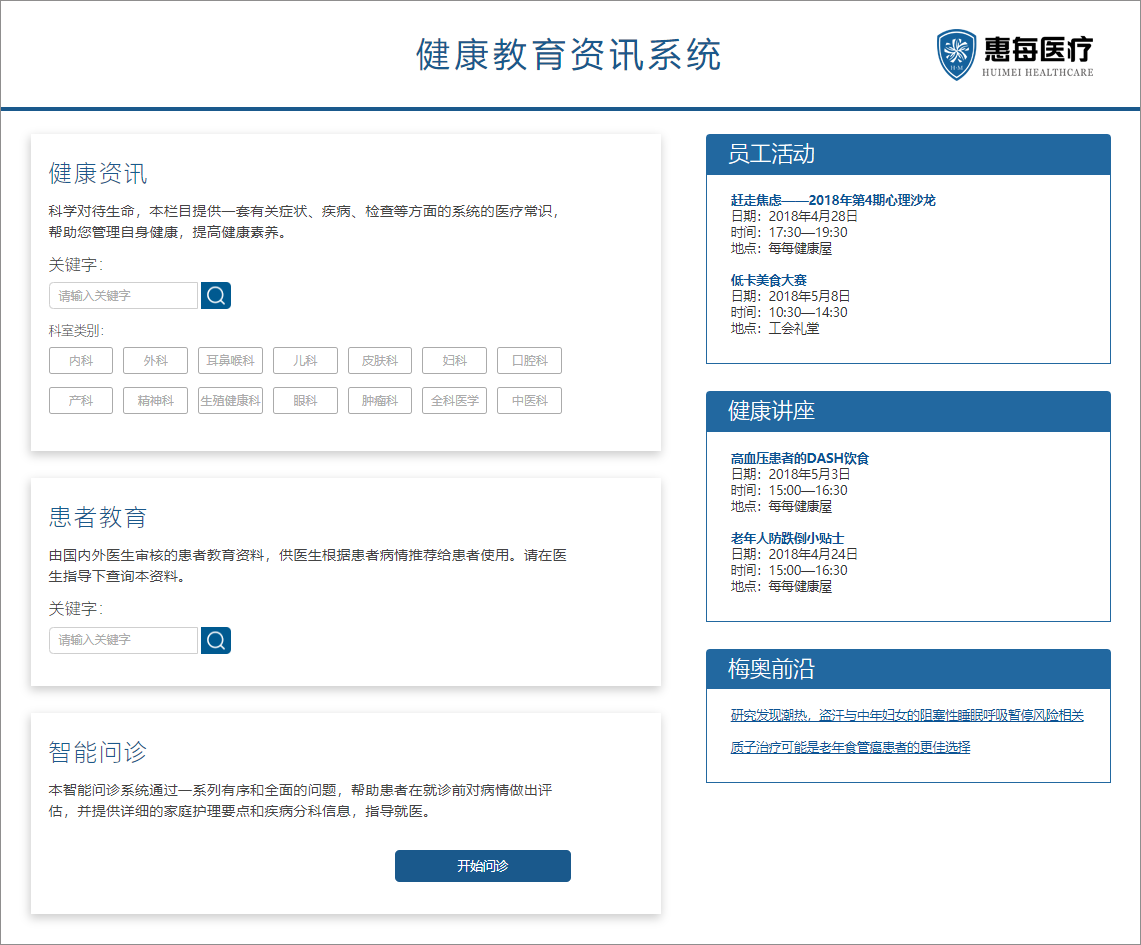The height and width of the screenshot is (945, 1141).
Task: Select the 内科 department category
Action: coord(81,361)
